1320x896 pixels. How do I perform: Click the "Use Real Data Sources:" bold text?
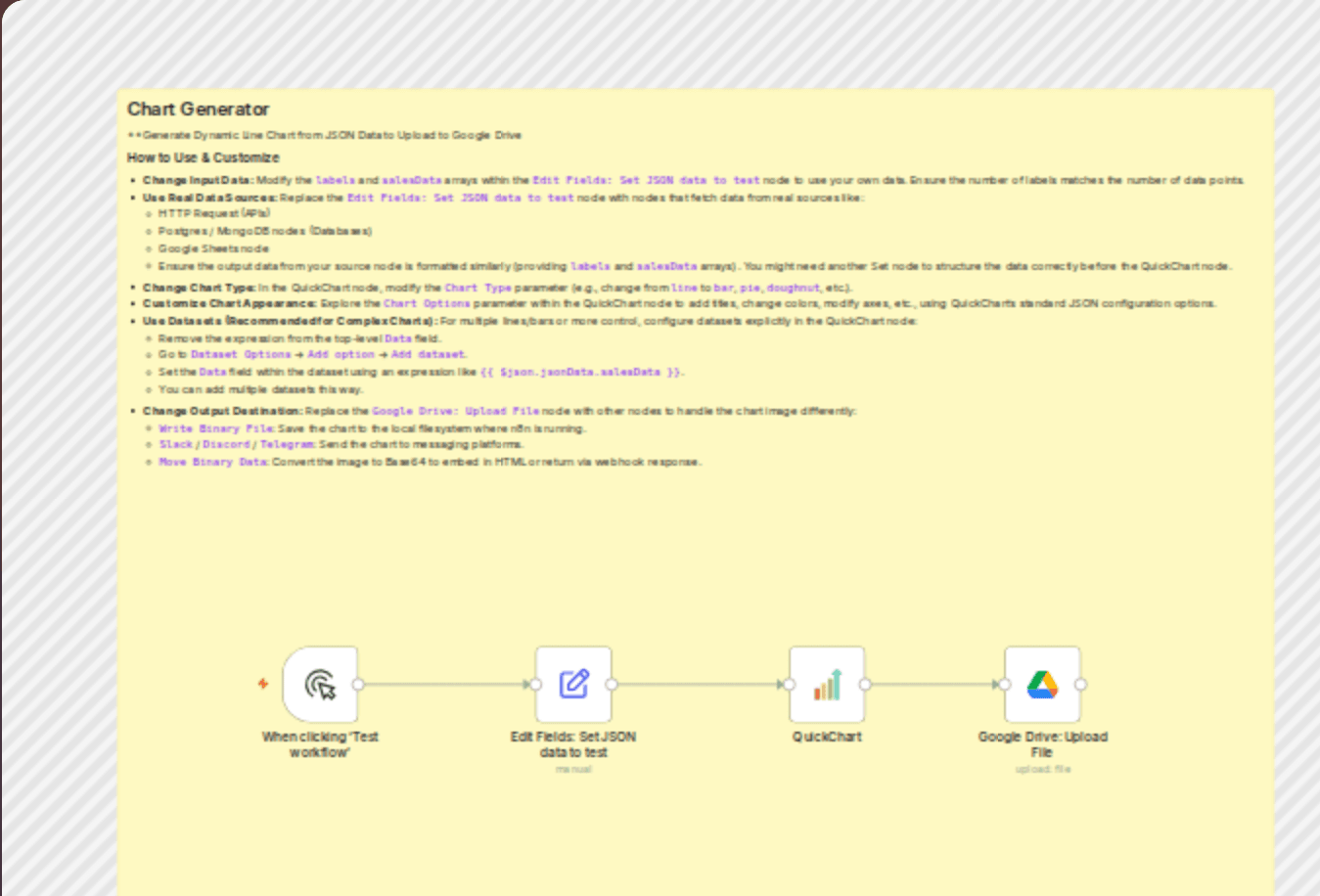pyautogui.click(x=210, y=198)
